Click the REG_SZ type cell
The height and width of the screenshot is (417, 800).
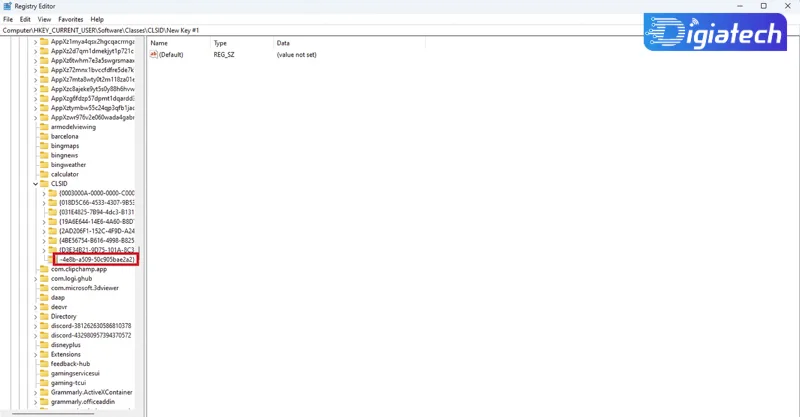[224, 55]
